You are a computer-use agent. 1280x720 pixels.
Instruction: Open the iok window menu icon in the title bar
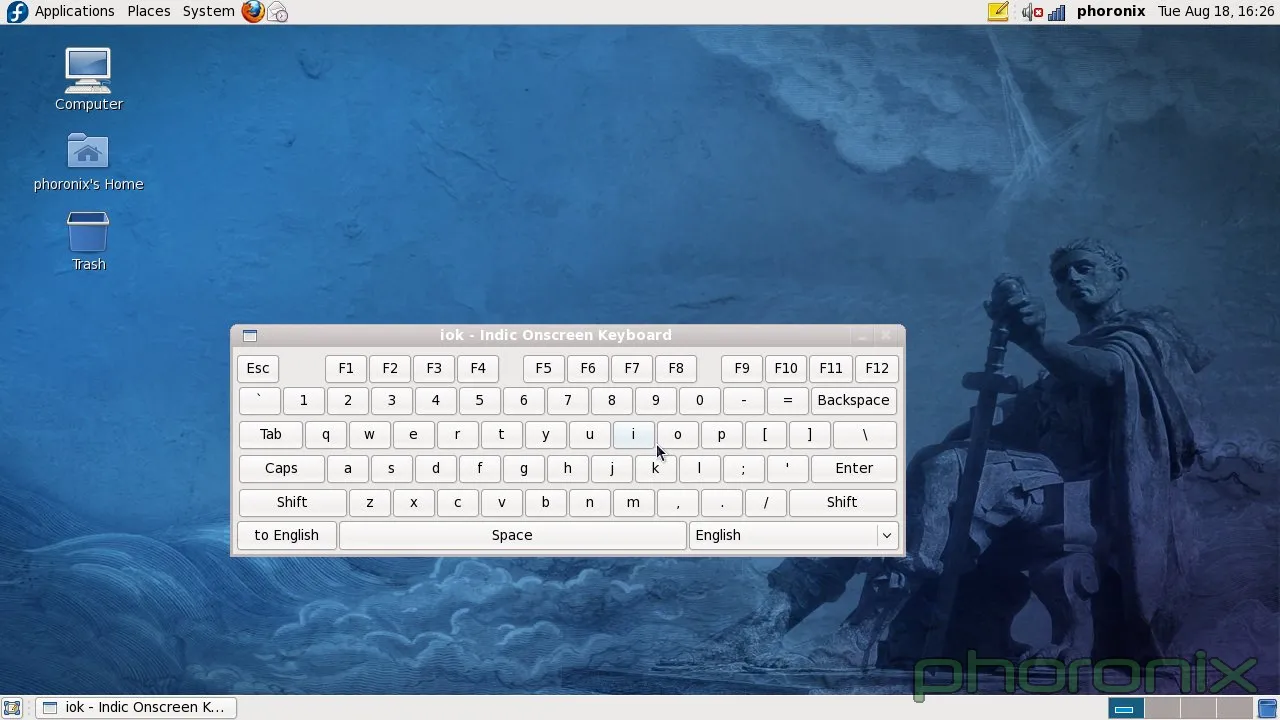250,336
